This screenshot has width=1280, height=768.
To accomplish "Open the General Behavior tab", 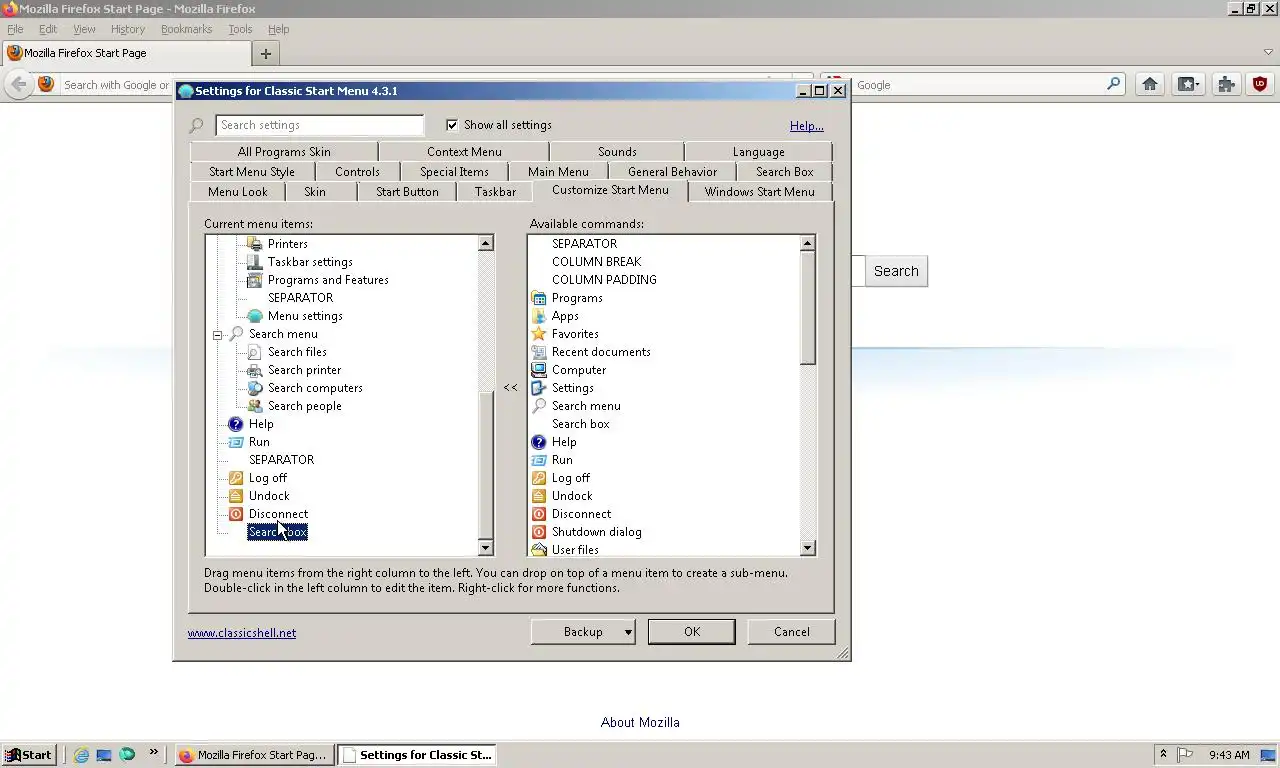I will click(x=672, y=172).
